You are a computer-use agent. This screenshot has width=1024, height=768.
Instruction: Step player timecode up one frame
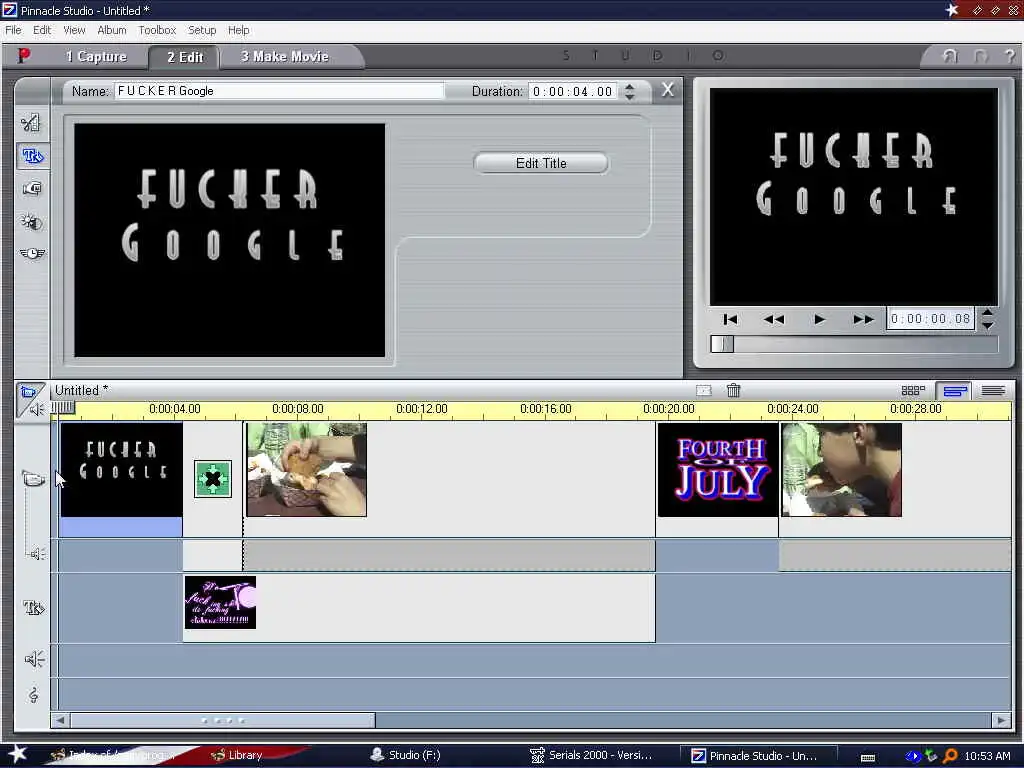point(987,313)
